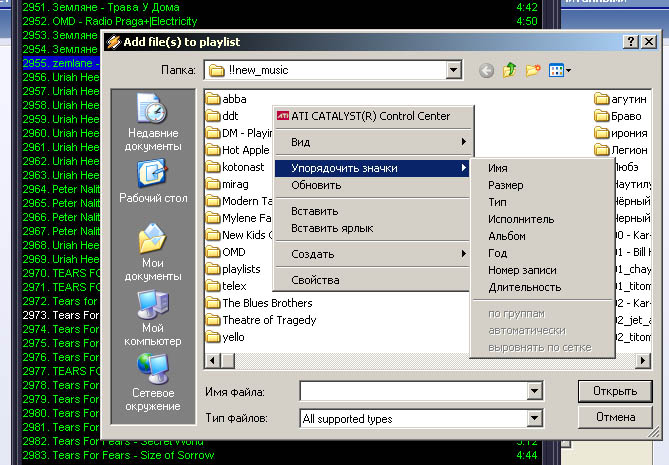Screen dimensions: 669x465
Task: Select playlist track 2983 Size of Sorrow
Action: tap(282, 455)
